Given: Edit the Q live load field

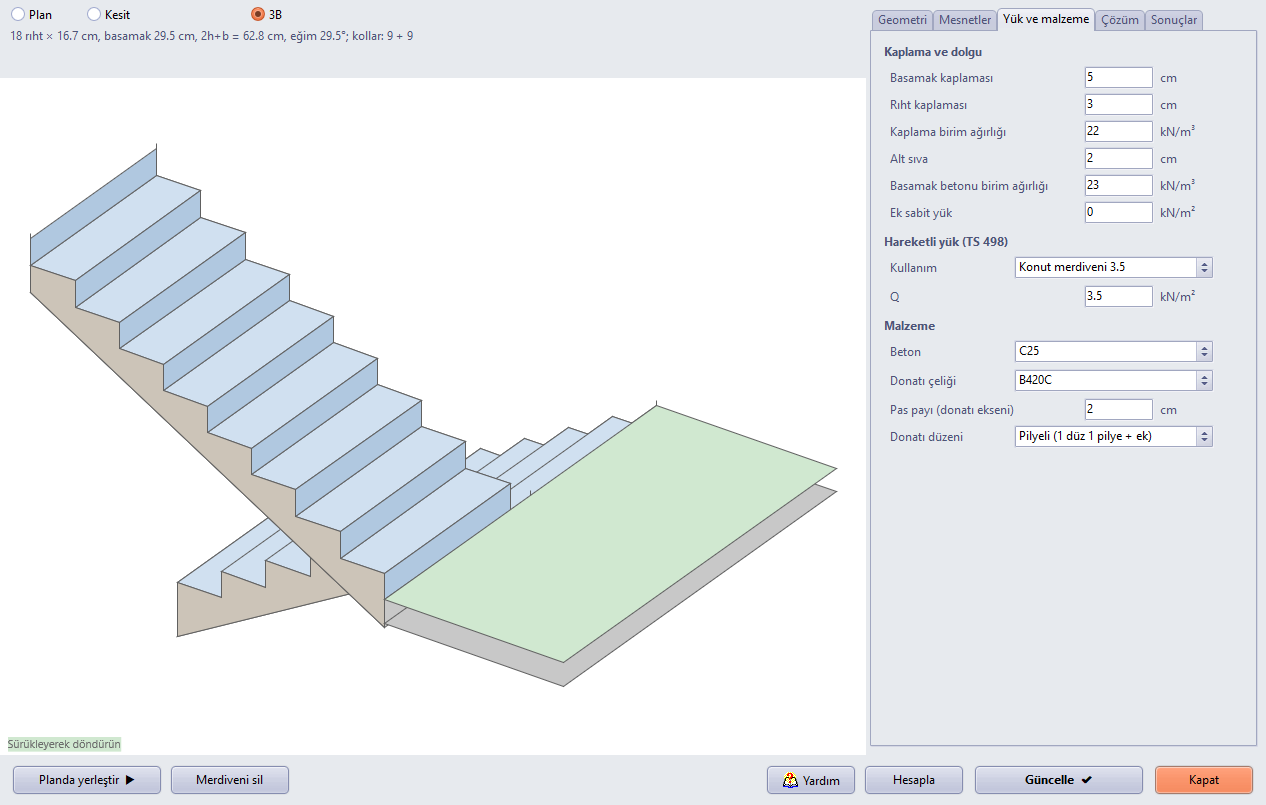Looking at the screenshot, I should (x=1119, y=297).
